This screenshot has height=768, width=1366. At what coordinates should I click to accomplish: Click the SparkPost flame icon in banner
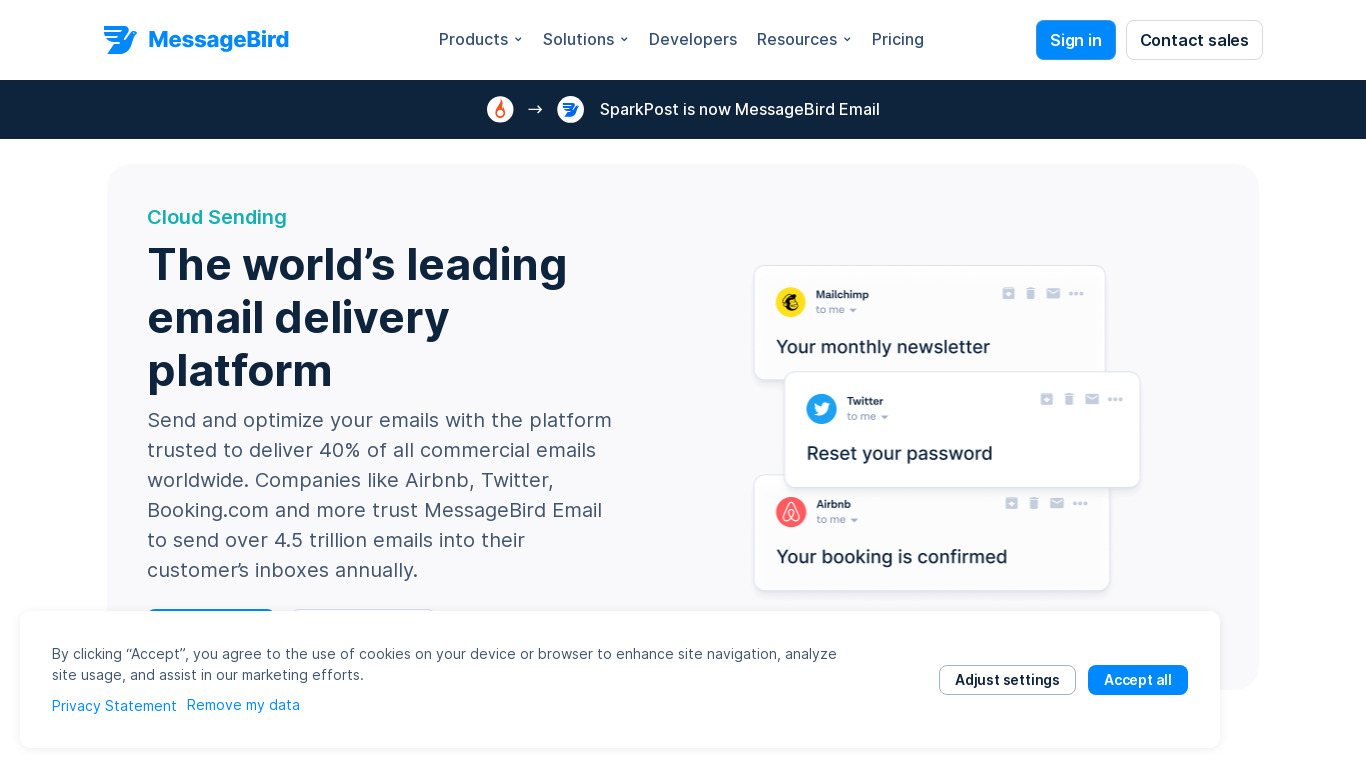[500, 109]
